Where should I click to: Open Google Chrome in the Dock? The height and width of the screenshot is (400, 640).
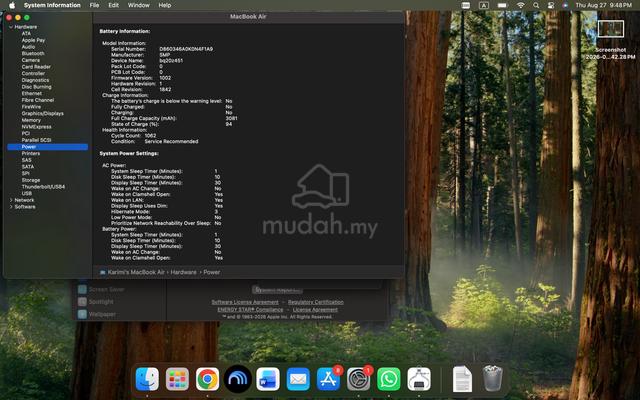[207, 379]
